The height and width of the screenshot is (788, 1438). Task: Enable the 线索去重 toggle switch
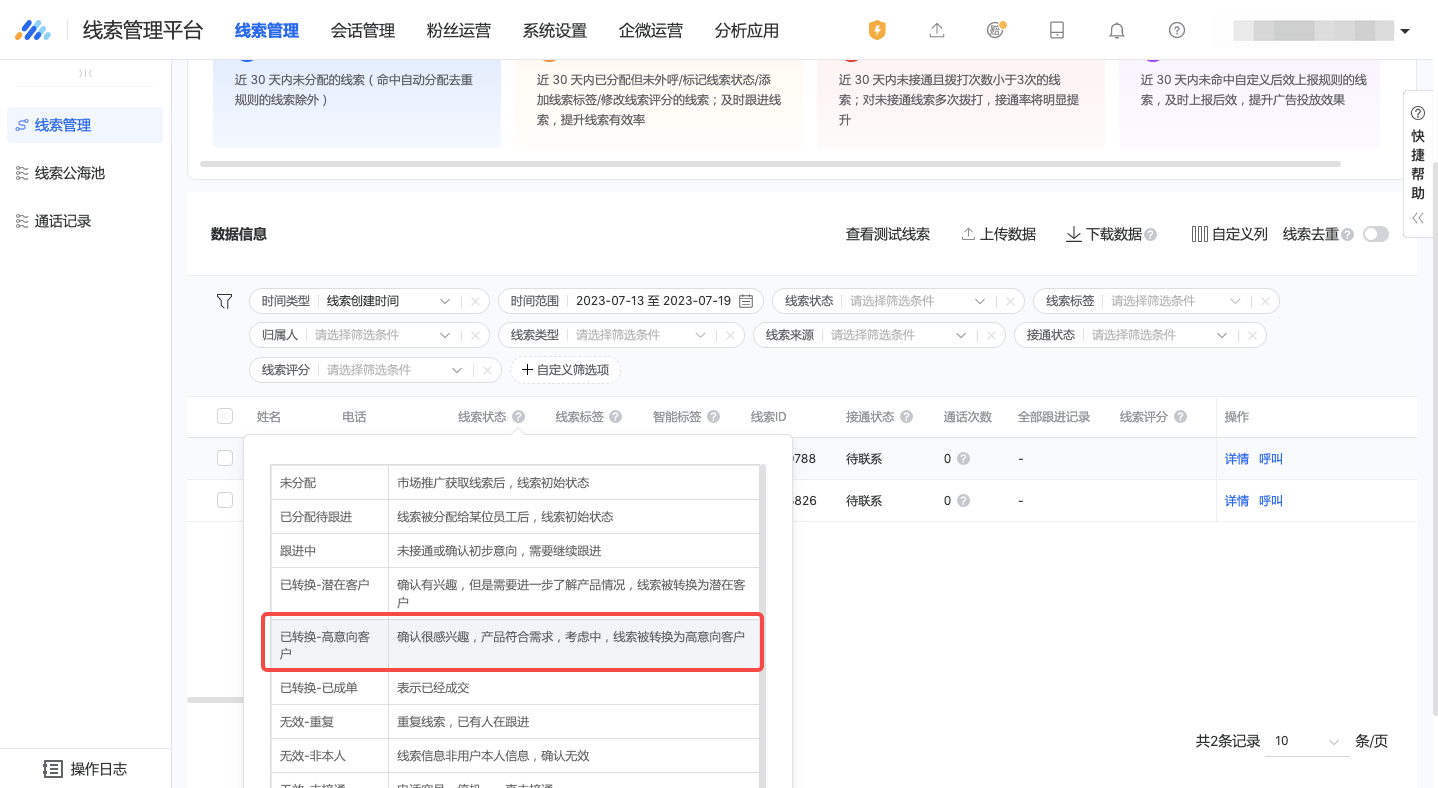1375,233
